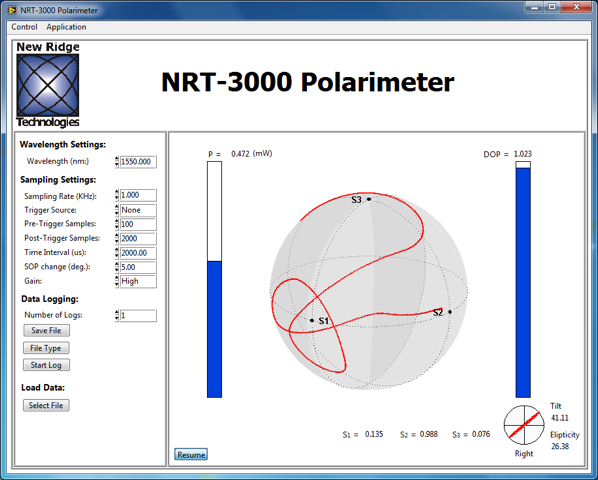Viewport: 598px width, 480px height.
Task: Click the Time Interval stepper arrows
Action: pyautogui.click(x=117, y=253)
